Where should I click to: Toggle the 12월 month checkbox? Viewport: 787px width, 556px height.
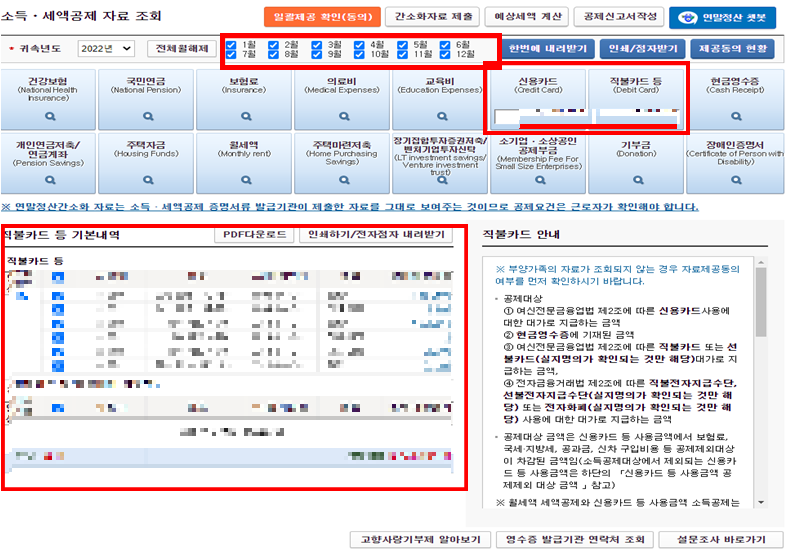tap(445, 54)
